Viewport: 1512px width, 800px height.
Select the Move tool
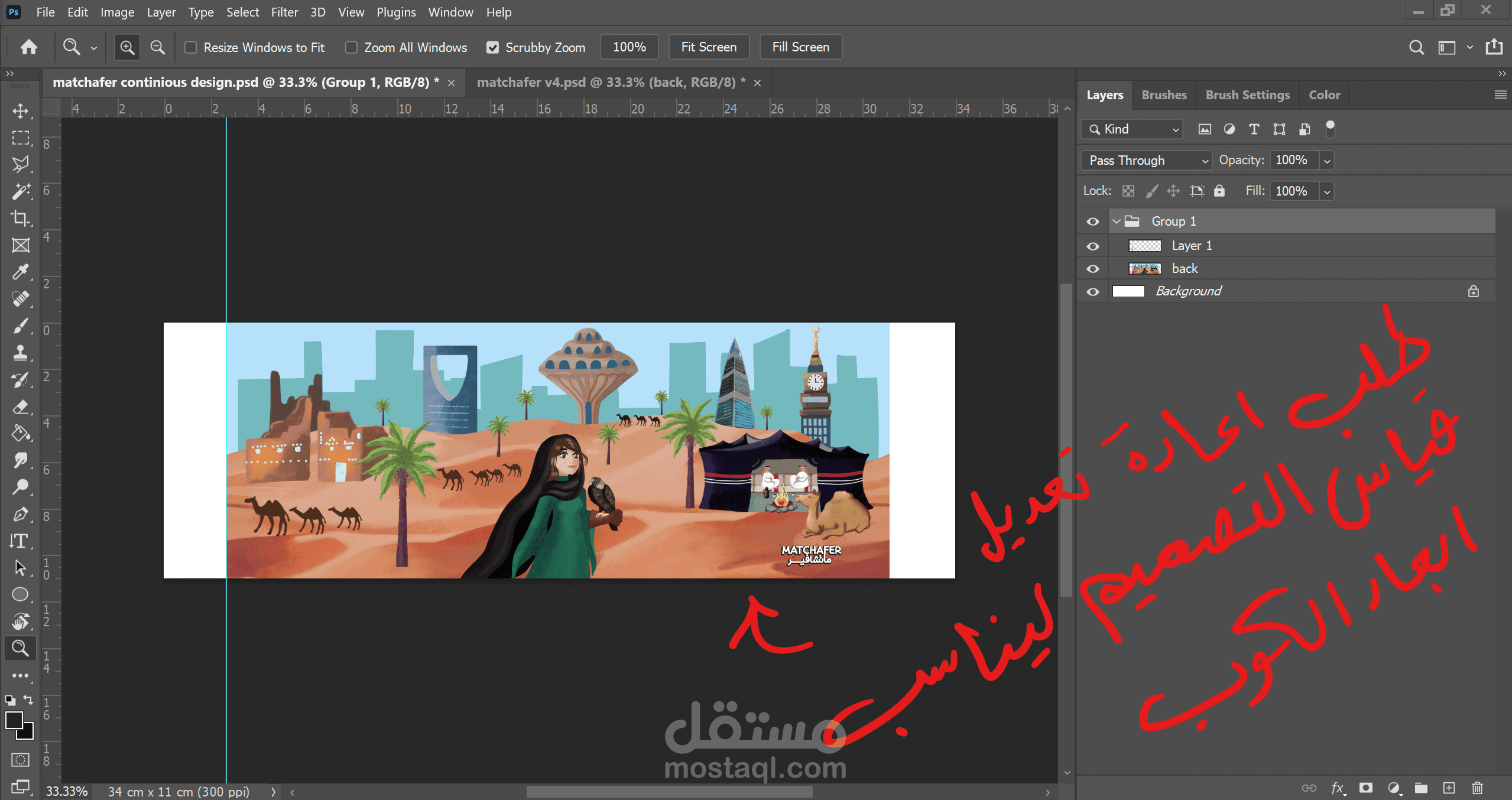[21, 111]
